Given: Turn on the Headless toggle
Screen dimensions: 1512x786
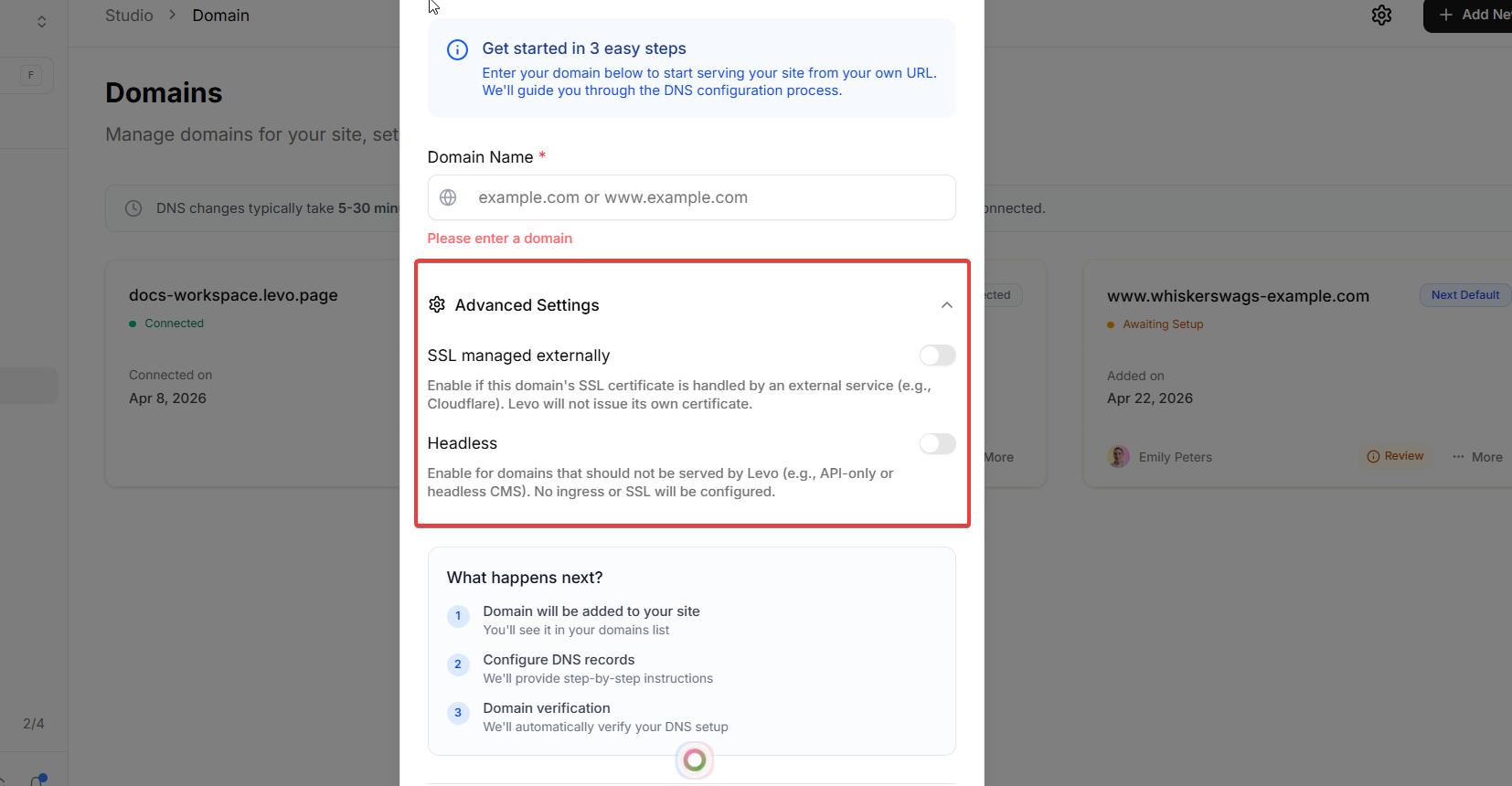Looking at the screenshot, I should [x=937, y=444].
